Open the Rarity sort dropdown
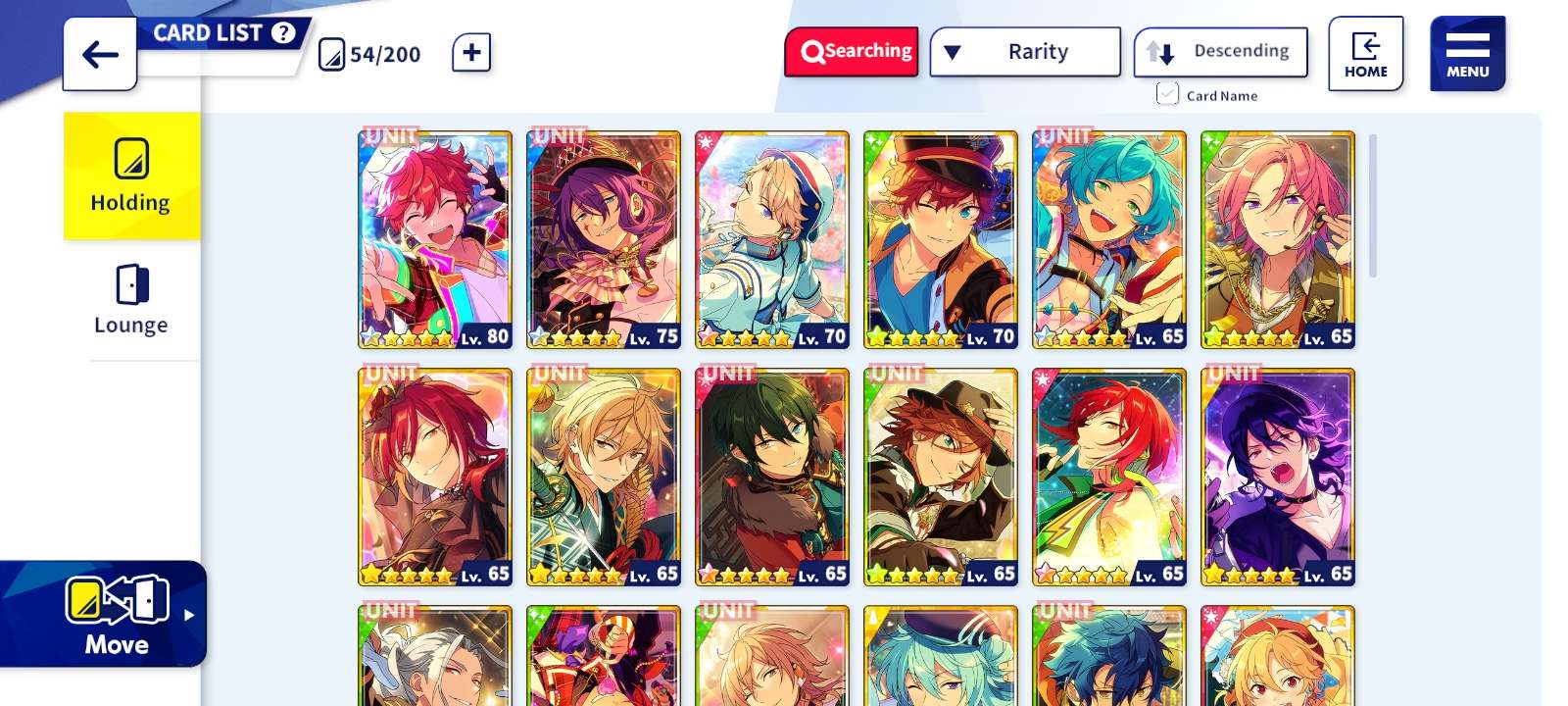This screenshot has height=706, width=1568. (x=1025, y=52)
